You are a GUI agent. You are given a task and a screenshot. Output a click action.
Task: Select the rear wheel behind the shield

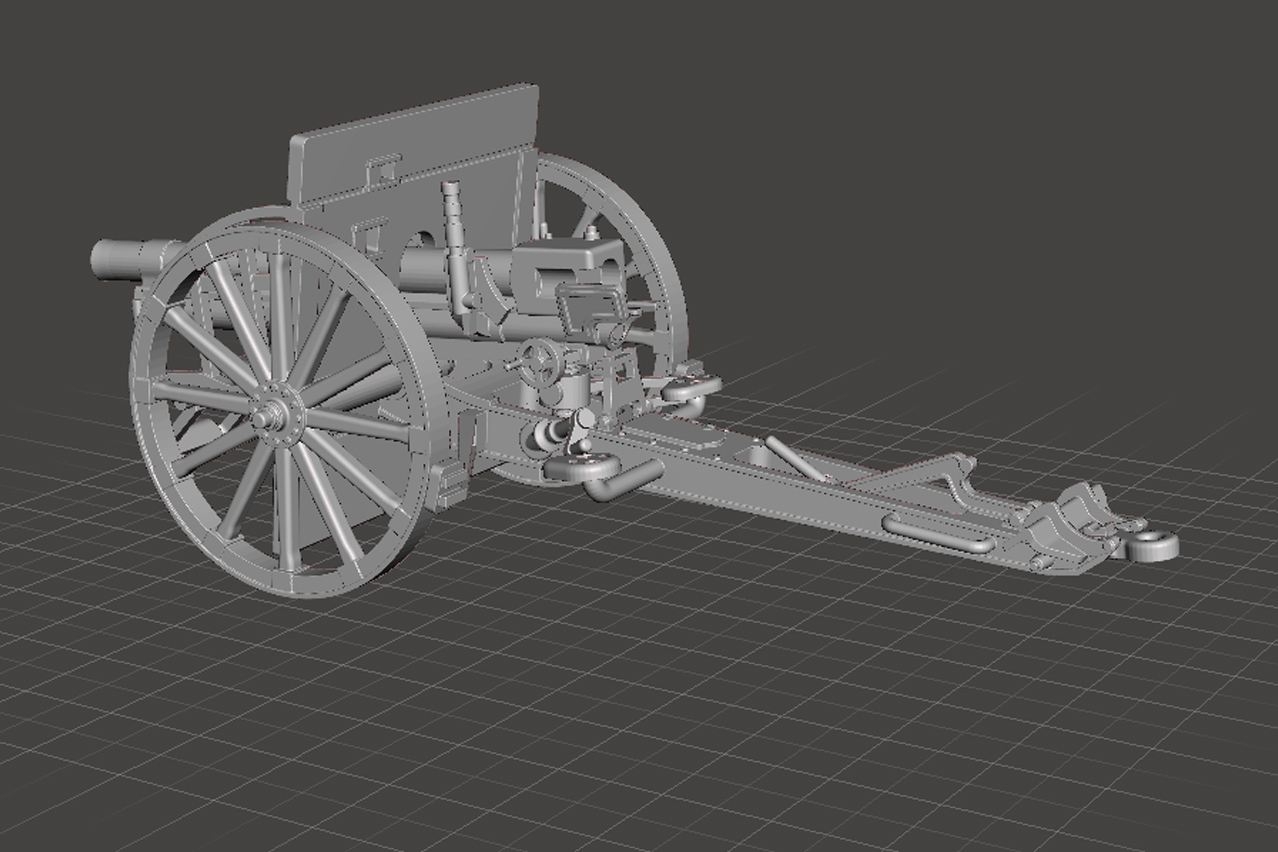pos(640,230)
